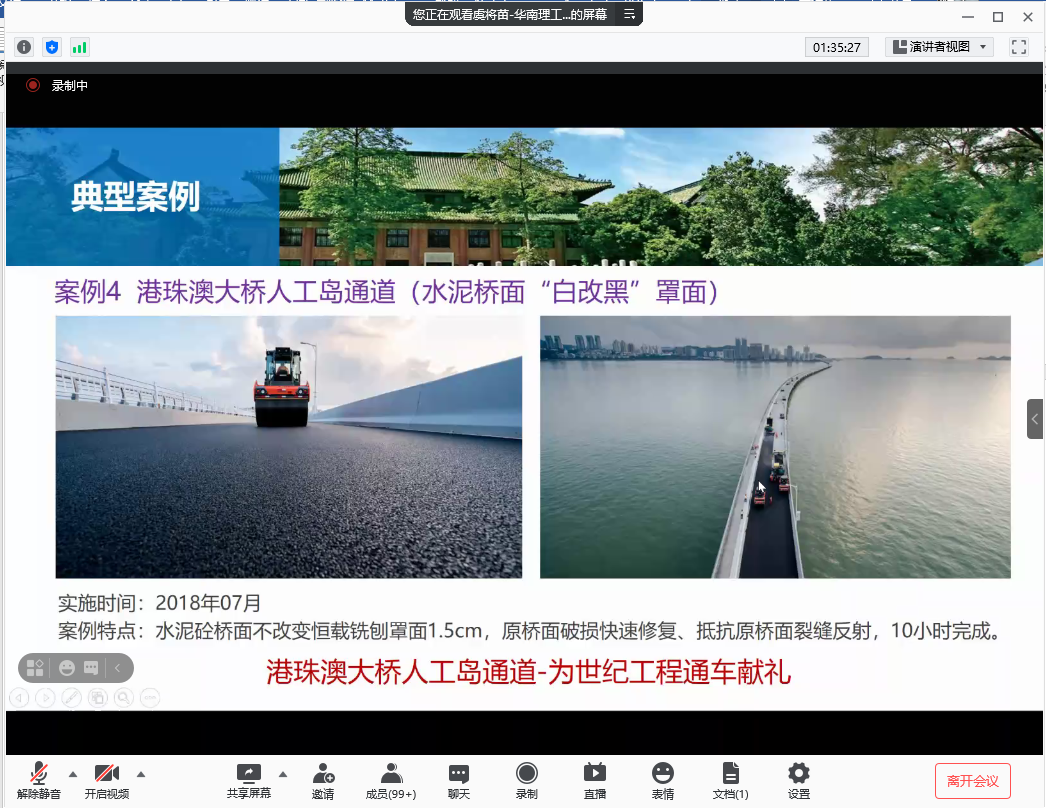The image size is (1046, 808).
Task: Expand the side panel handle on right edge
Action: click(1035, 419)
